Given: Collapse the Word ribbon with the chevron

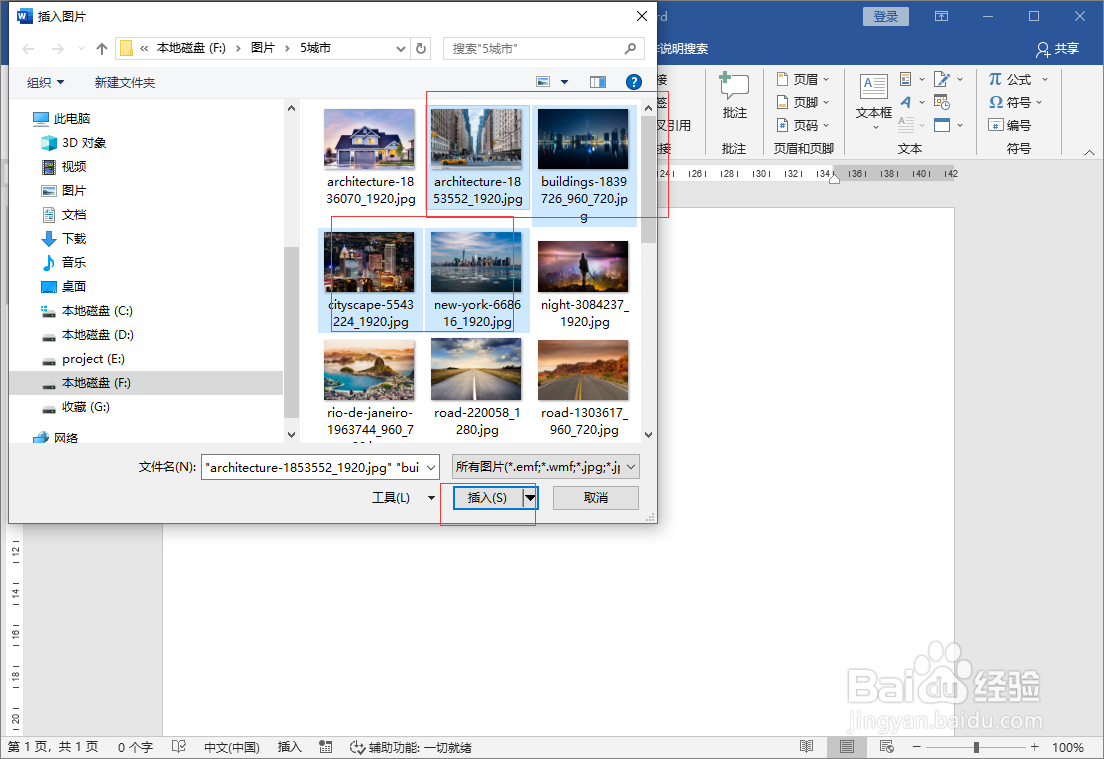Looking at the screenshot, I should pos(1089,152).
